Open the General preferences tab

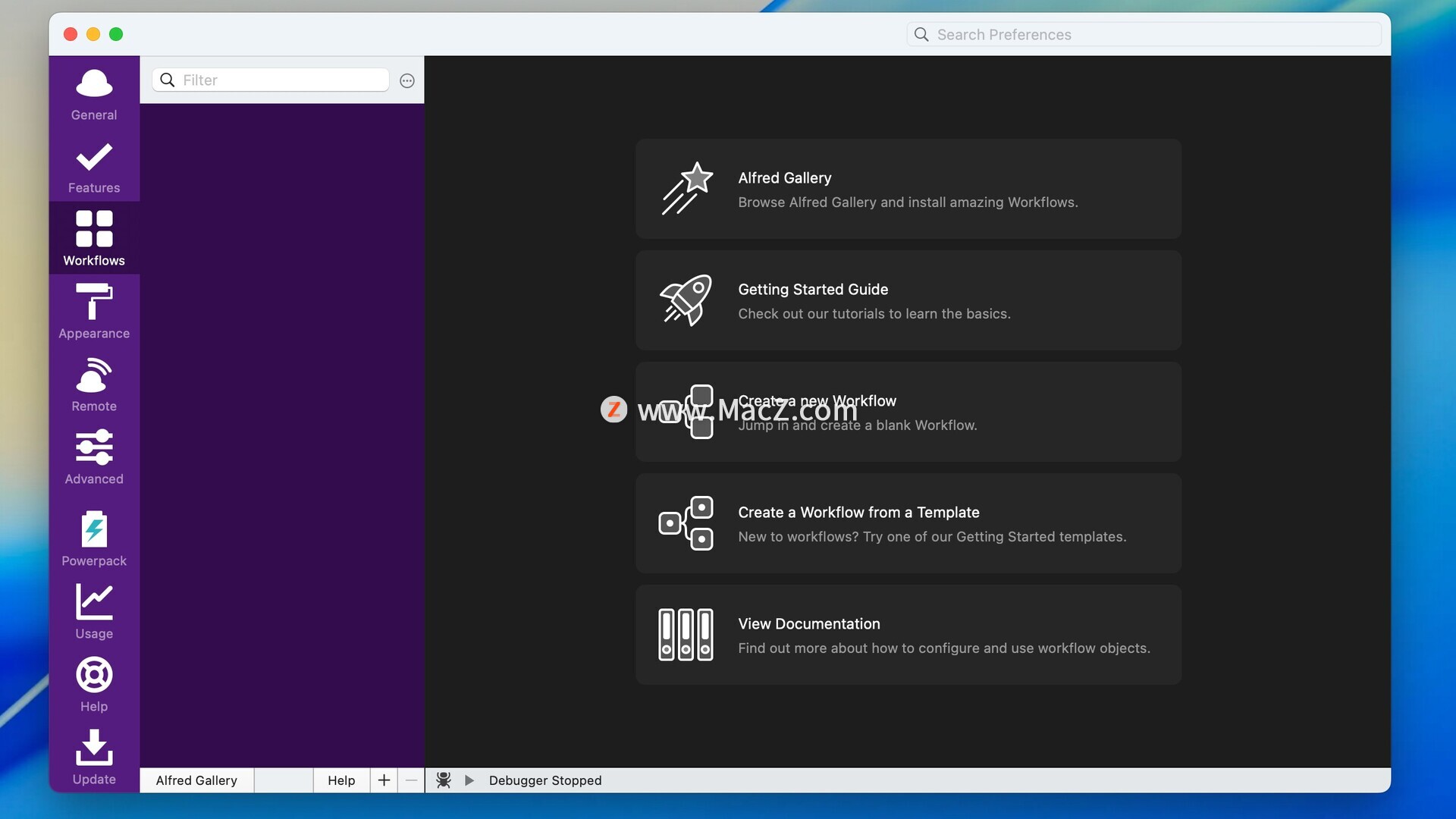click(x=94, y=93)
